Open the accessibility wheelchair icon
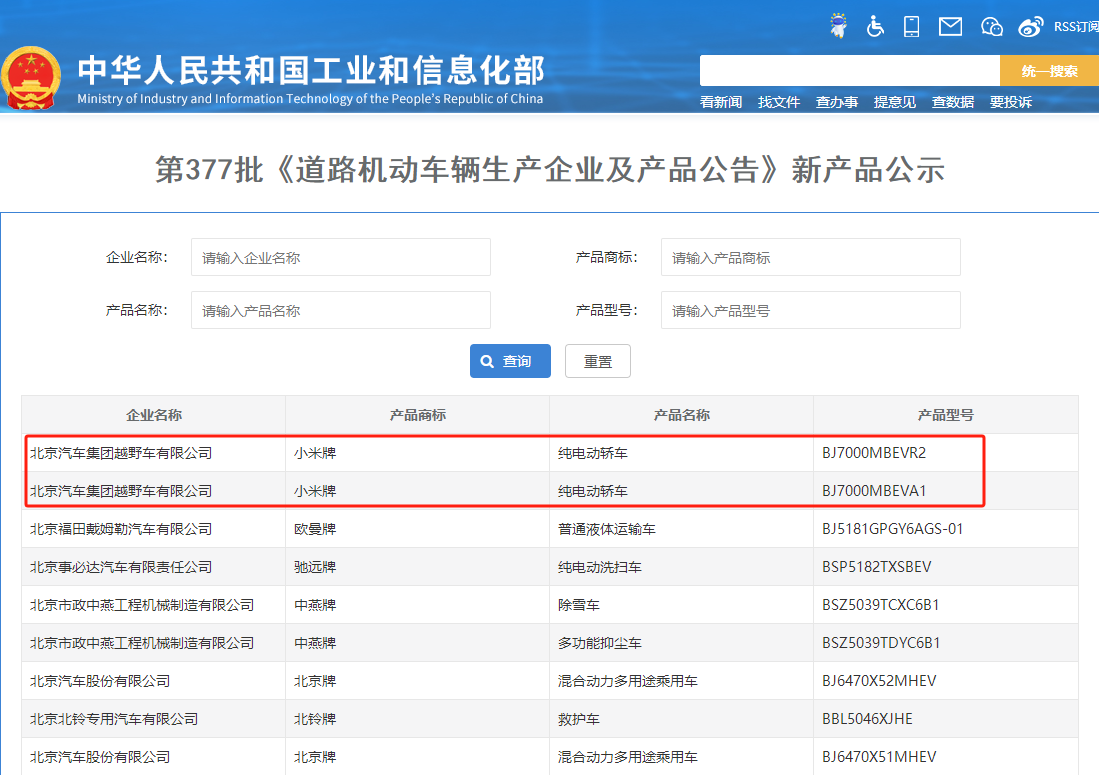This screenshot has width=1099, height=775. [875, 26]
